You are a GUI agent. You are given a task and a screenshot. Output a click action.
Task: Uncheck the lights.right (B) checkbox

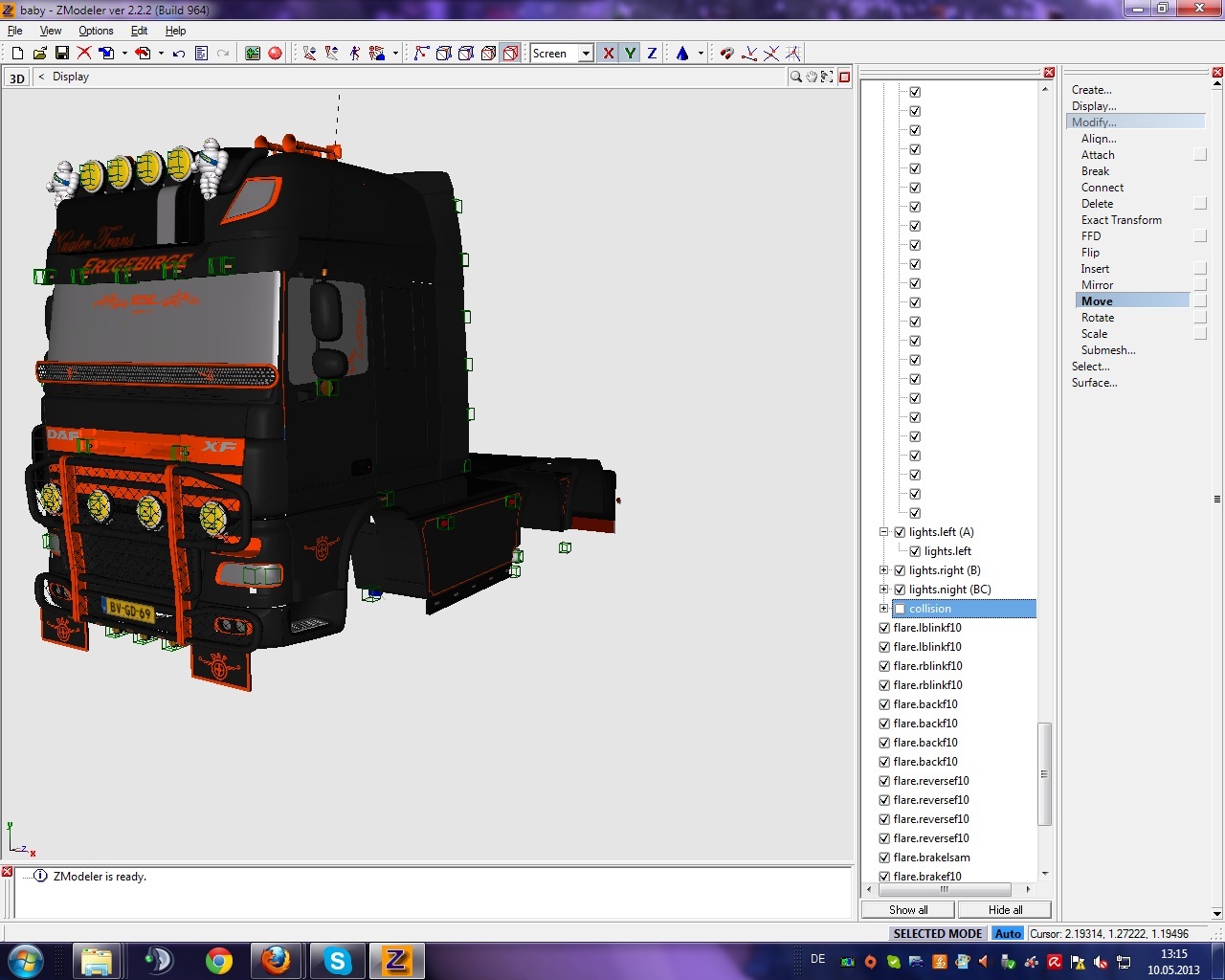pyautogui.click(x=900, y=570)
